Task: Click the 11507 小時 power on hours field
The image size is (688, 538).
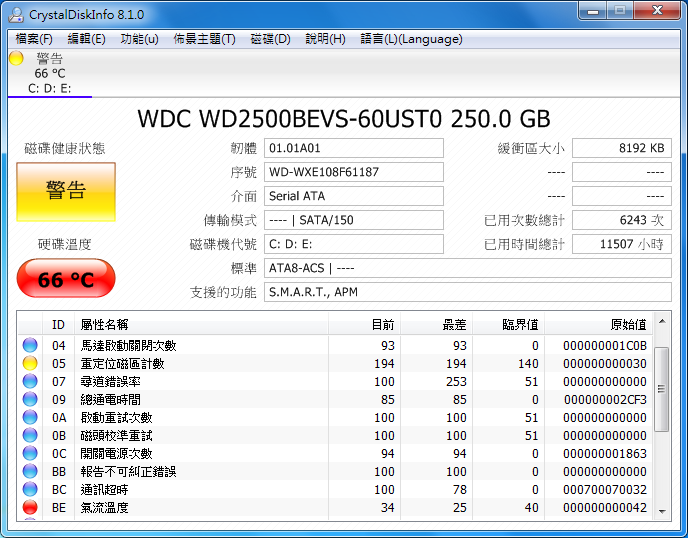Action: (622, 244)
